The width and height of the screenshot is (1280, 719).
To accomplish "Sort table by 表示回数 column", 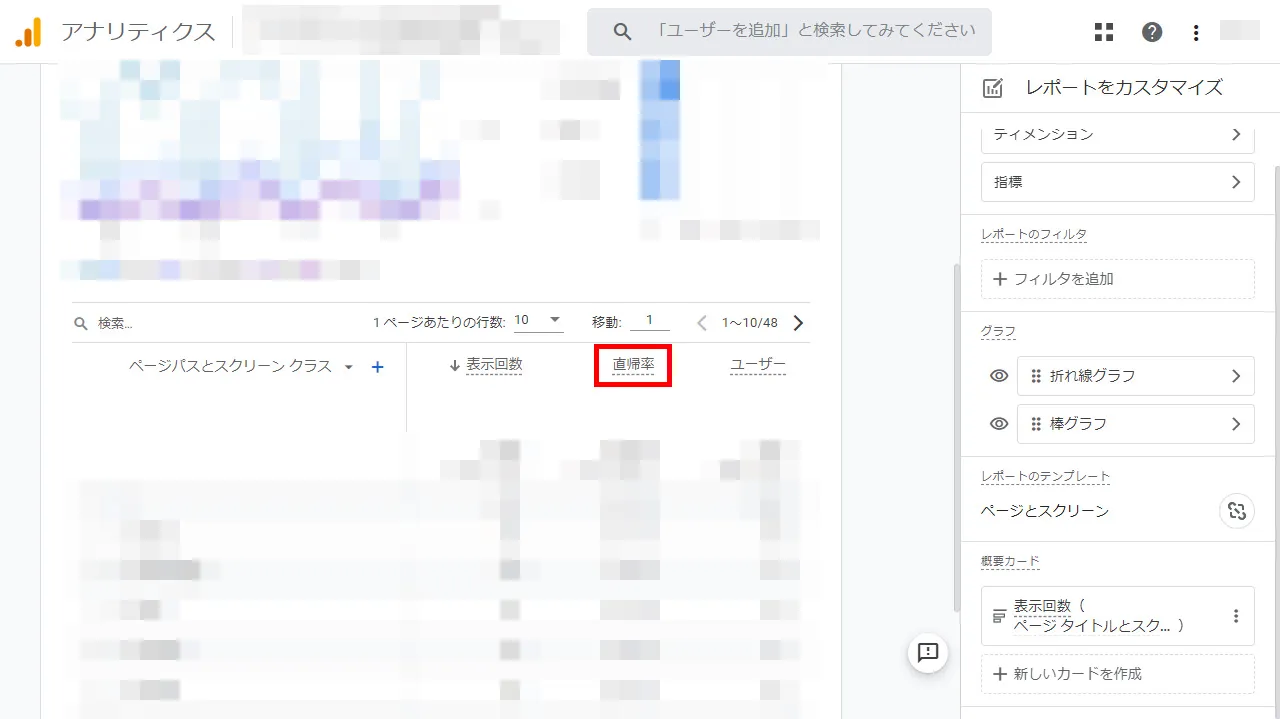I will coord(493,365).
